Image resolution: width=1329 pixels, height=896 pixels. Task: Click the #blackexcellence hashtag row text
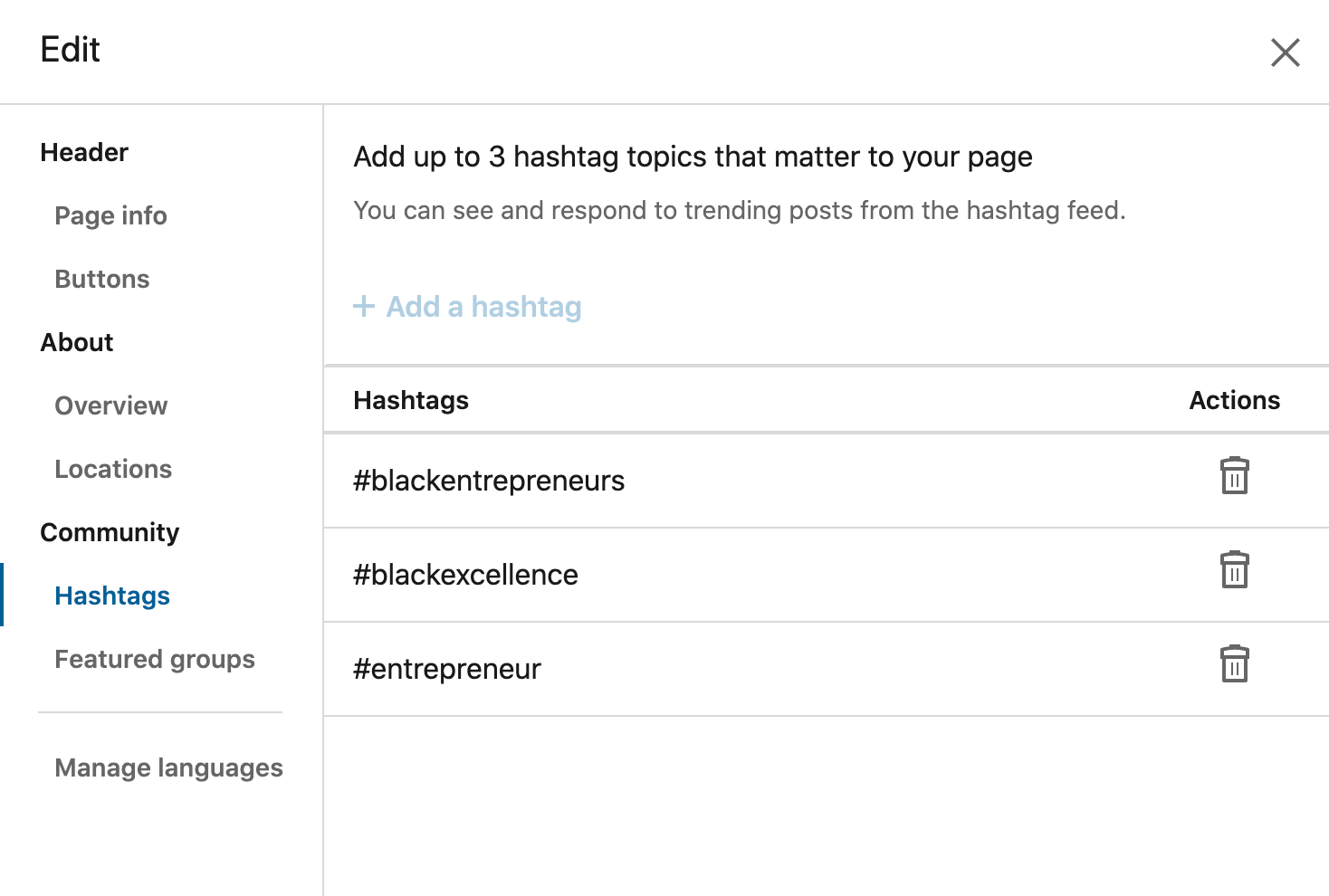point(465,575)
